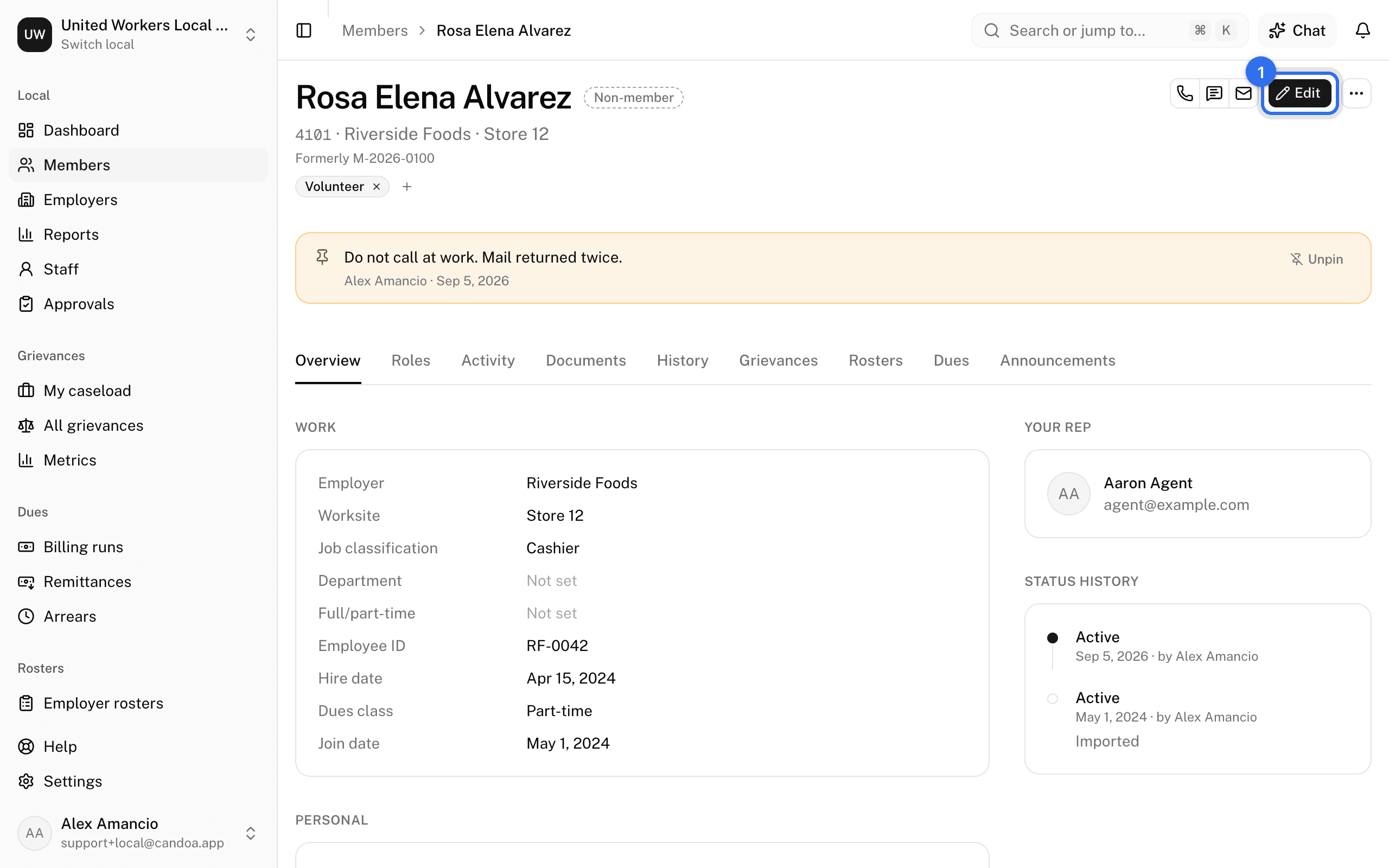This screenshot has height=868, width=1389.
Task: Open grievance Metrics in the sidebar
Action: pos(138,461)
